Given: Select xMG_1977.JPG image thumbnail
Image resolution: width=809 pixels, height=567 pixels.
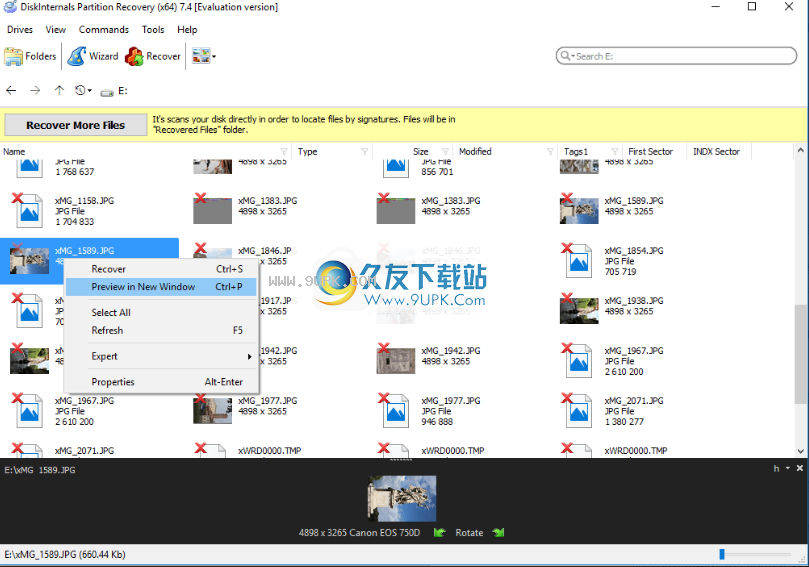Looking at the screenshot, I should (x=213, y=411).
